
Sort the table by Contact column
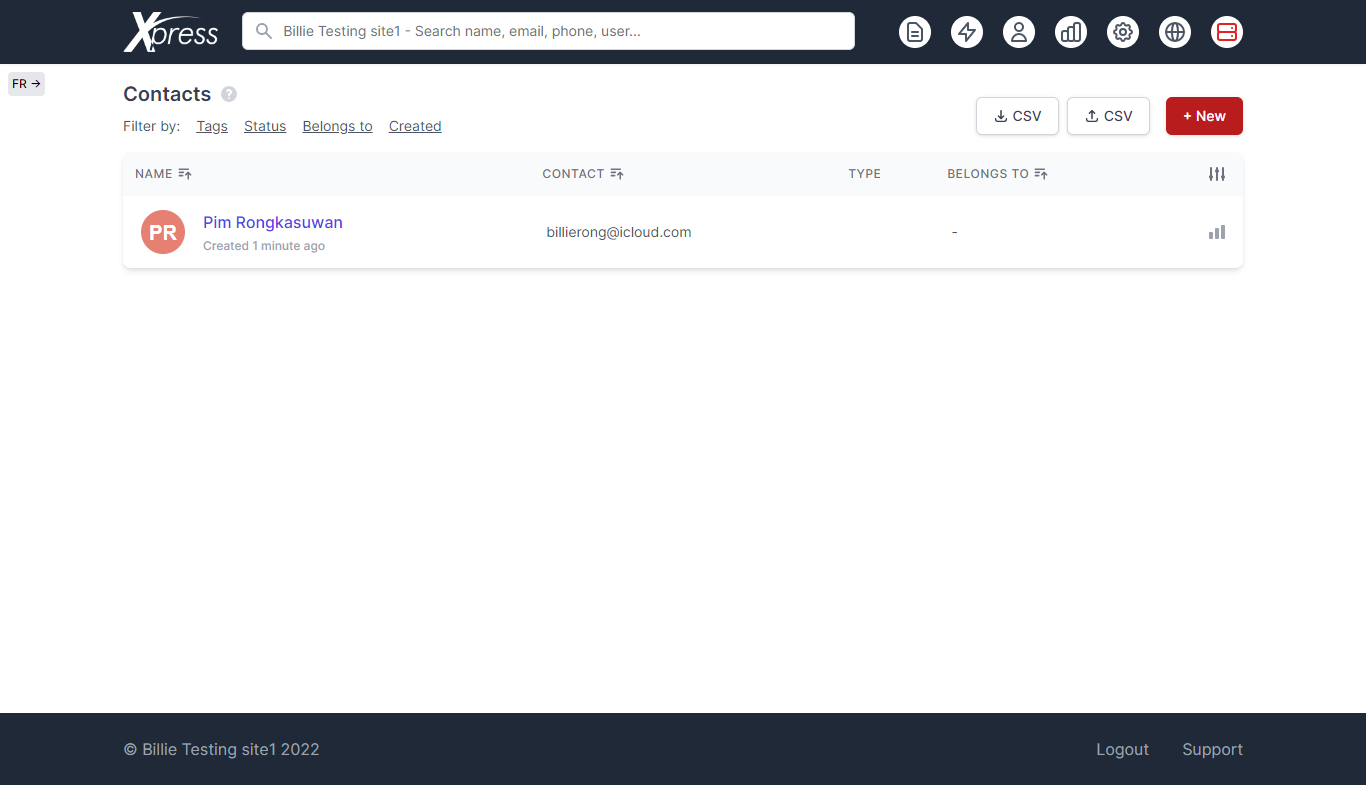pyautogui.click(x=616, y=174)
